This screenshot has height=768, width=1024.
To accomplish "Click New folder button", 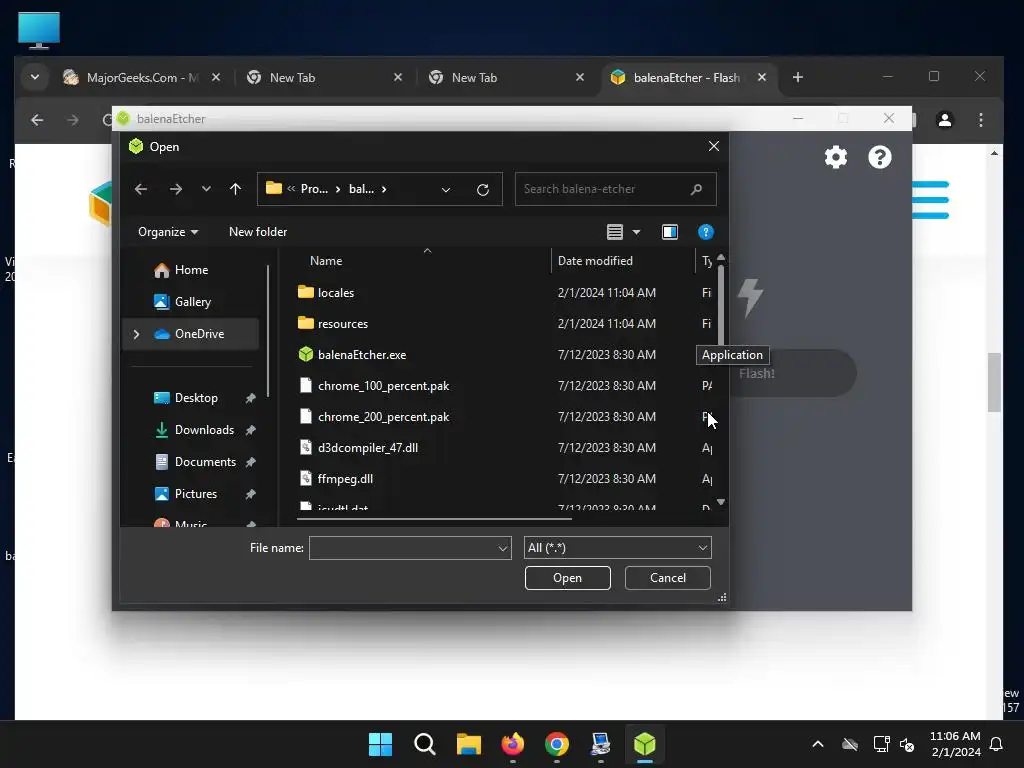I will pos(258,232).
